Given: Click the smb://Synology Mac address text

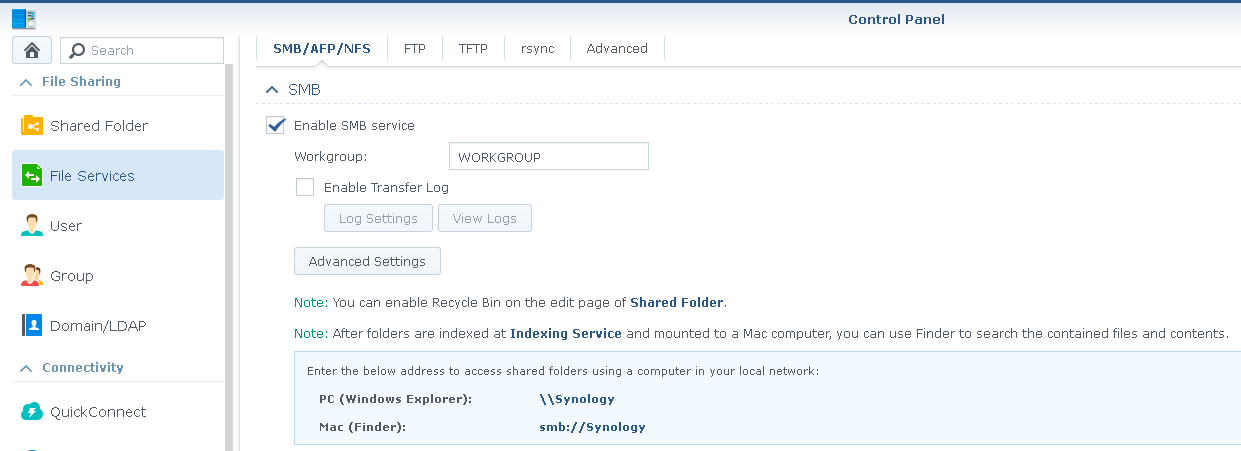Looking at the screenshot, I should pos(592,427).
